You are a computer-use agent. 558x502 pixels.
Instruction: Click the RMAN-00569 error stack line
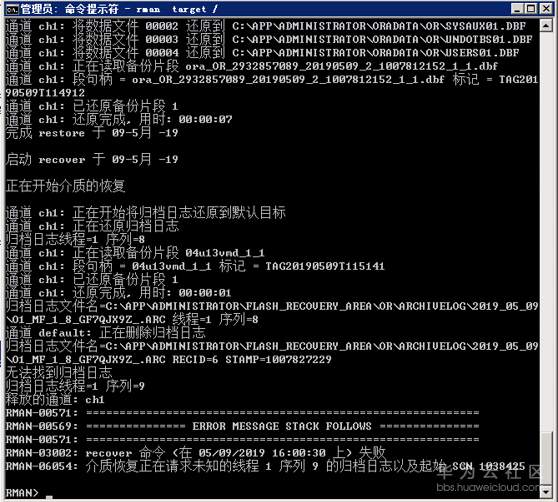click(x=242, y=426)
